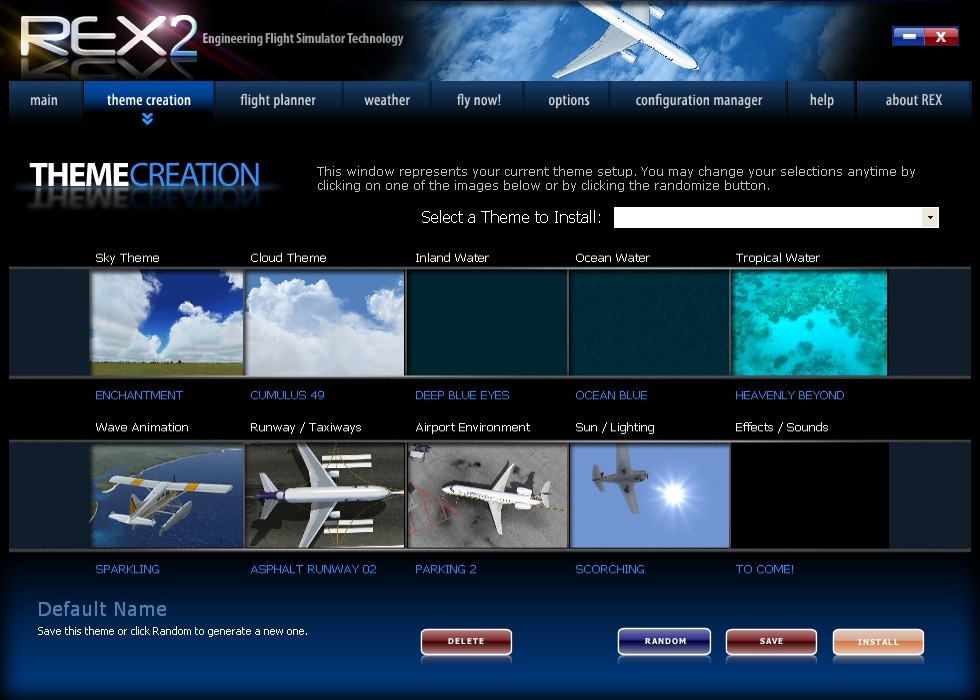Click the Ocean Water heading

click(x=612, y=258)
